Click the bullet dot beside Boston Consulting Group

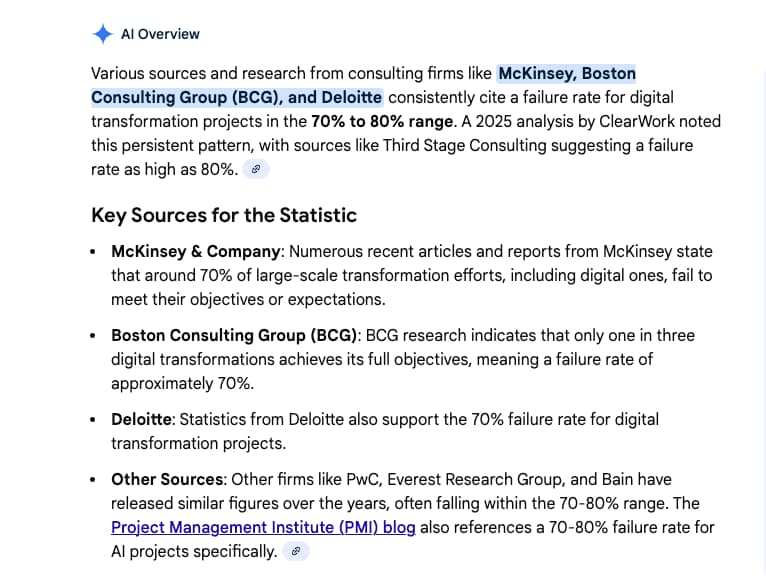click(94, 336)
